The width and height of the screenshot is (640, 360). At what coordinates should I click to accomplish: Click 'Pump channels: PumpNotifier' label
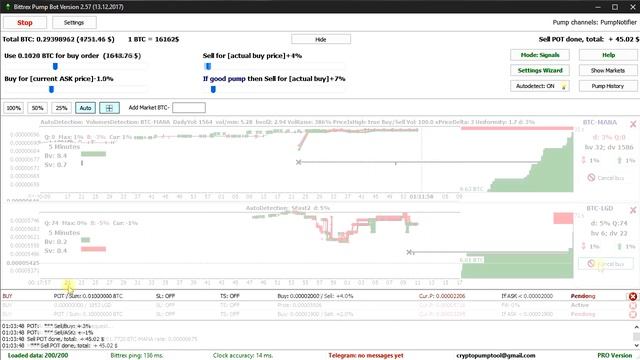(594, 22)
